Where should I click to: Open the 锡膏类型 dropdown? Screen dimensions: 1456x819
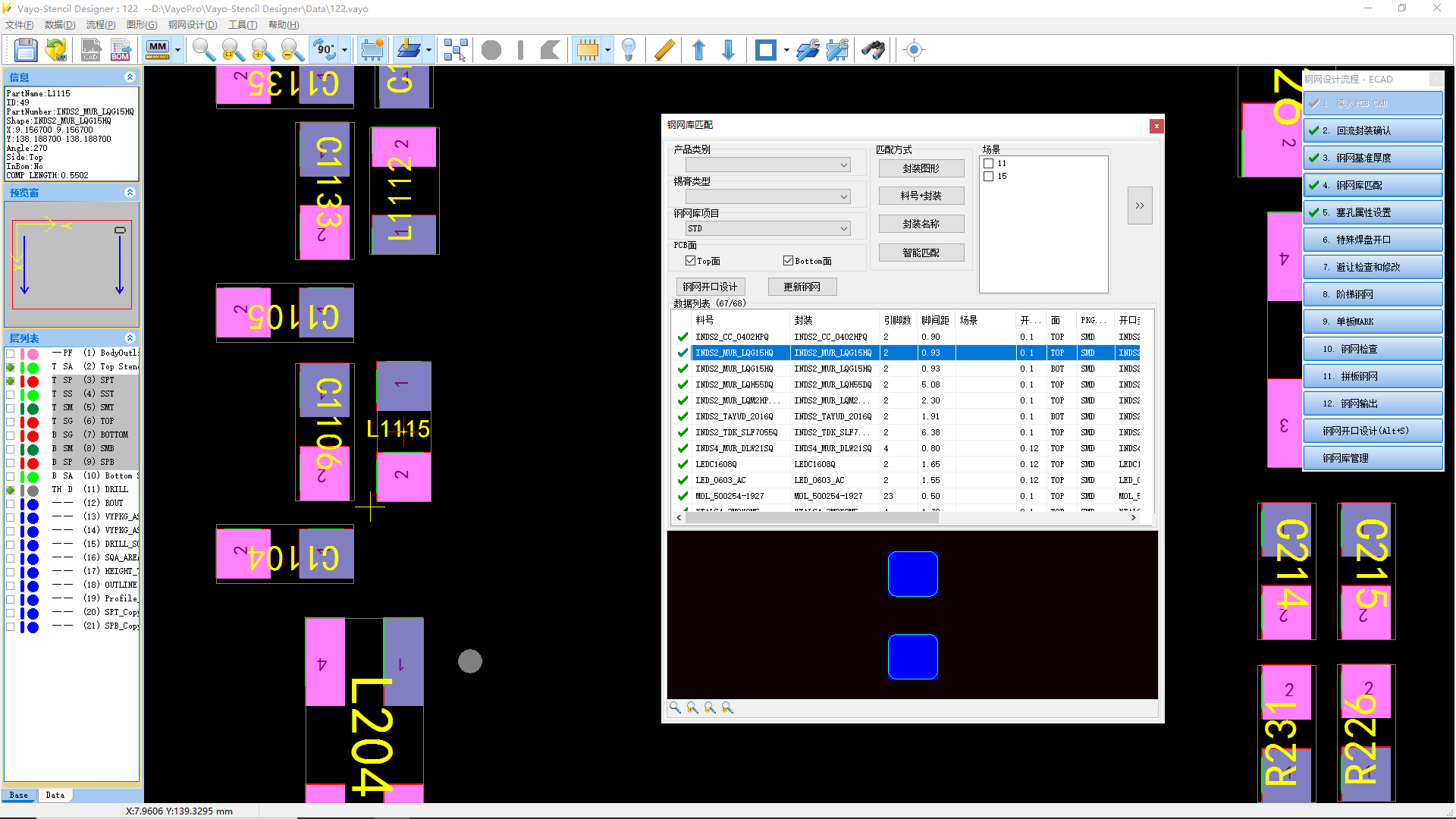767,196
